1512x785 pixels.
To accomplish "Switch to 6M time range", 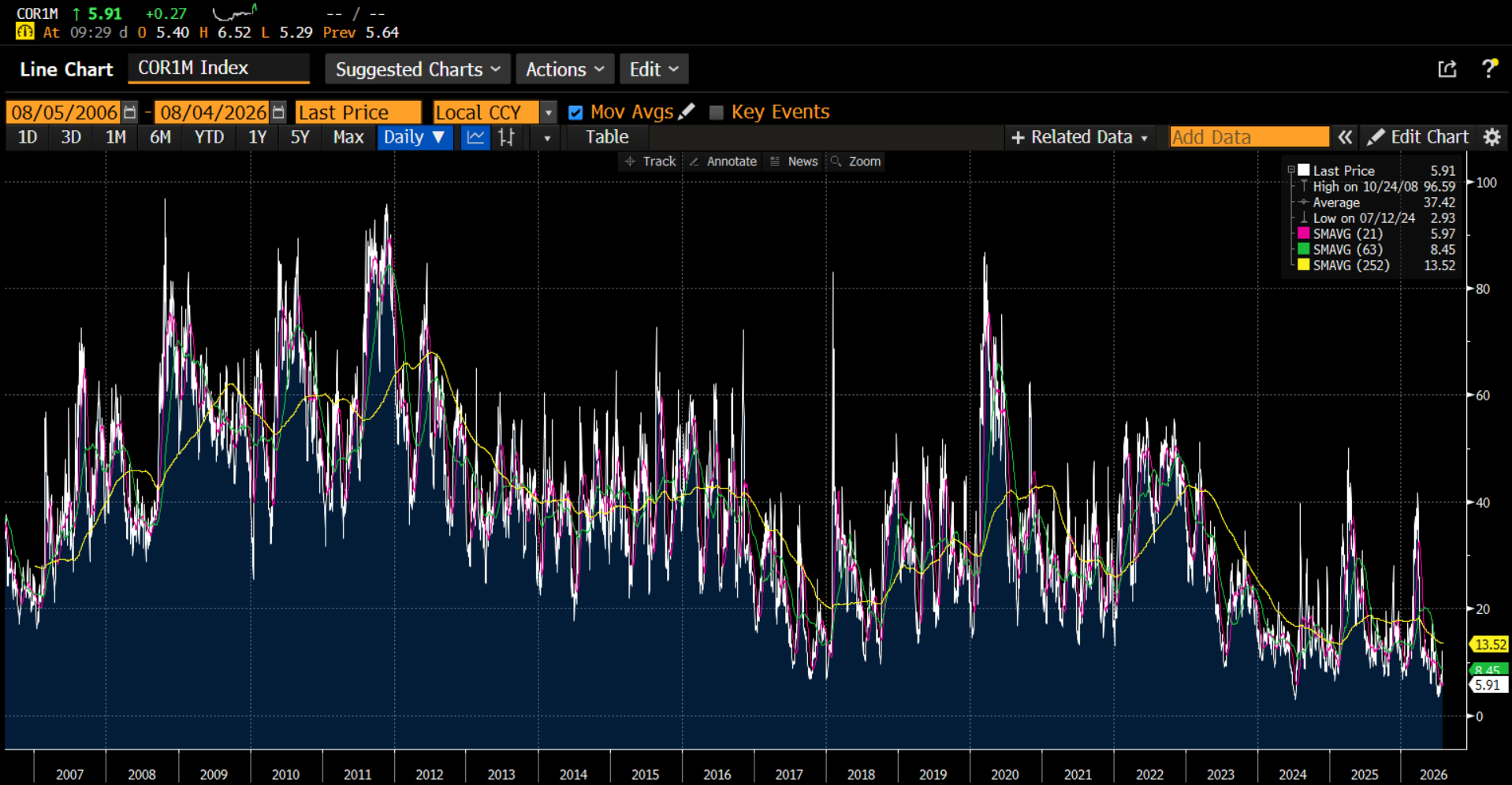I will (160, 137).
